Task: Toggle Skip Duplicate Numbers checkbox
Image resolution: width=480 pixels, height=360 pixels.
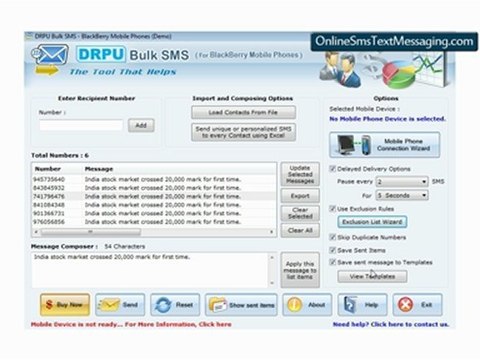Action: point(332,237)
